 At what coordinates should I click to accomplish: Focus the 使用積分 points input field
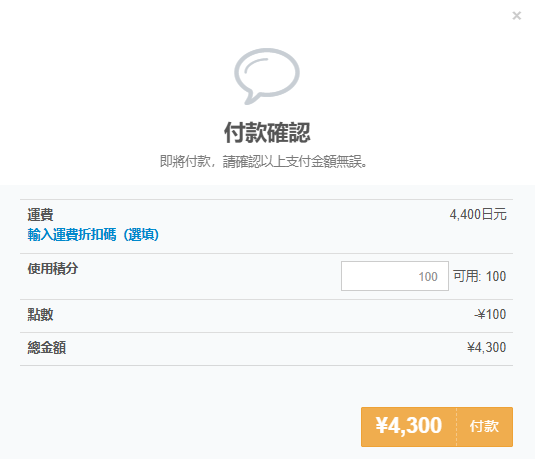click(x=395, y=276)
